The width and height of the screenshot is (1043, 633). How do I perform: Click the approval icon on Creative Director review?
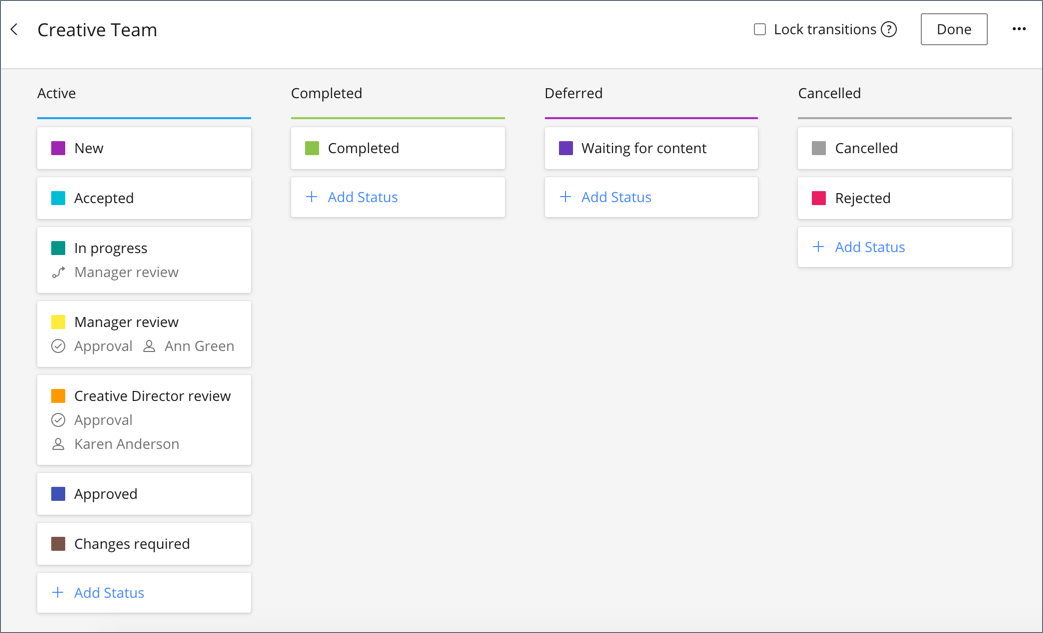click(x=59, y=420)
